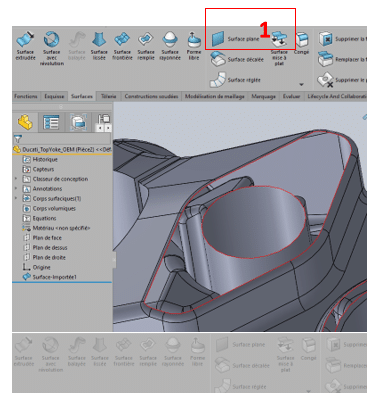Collapse tree panel using viewport edge handle
The height and width of the screenshot is (393, 374).
pyautogui.click(x=114, y=260)
